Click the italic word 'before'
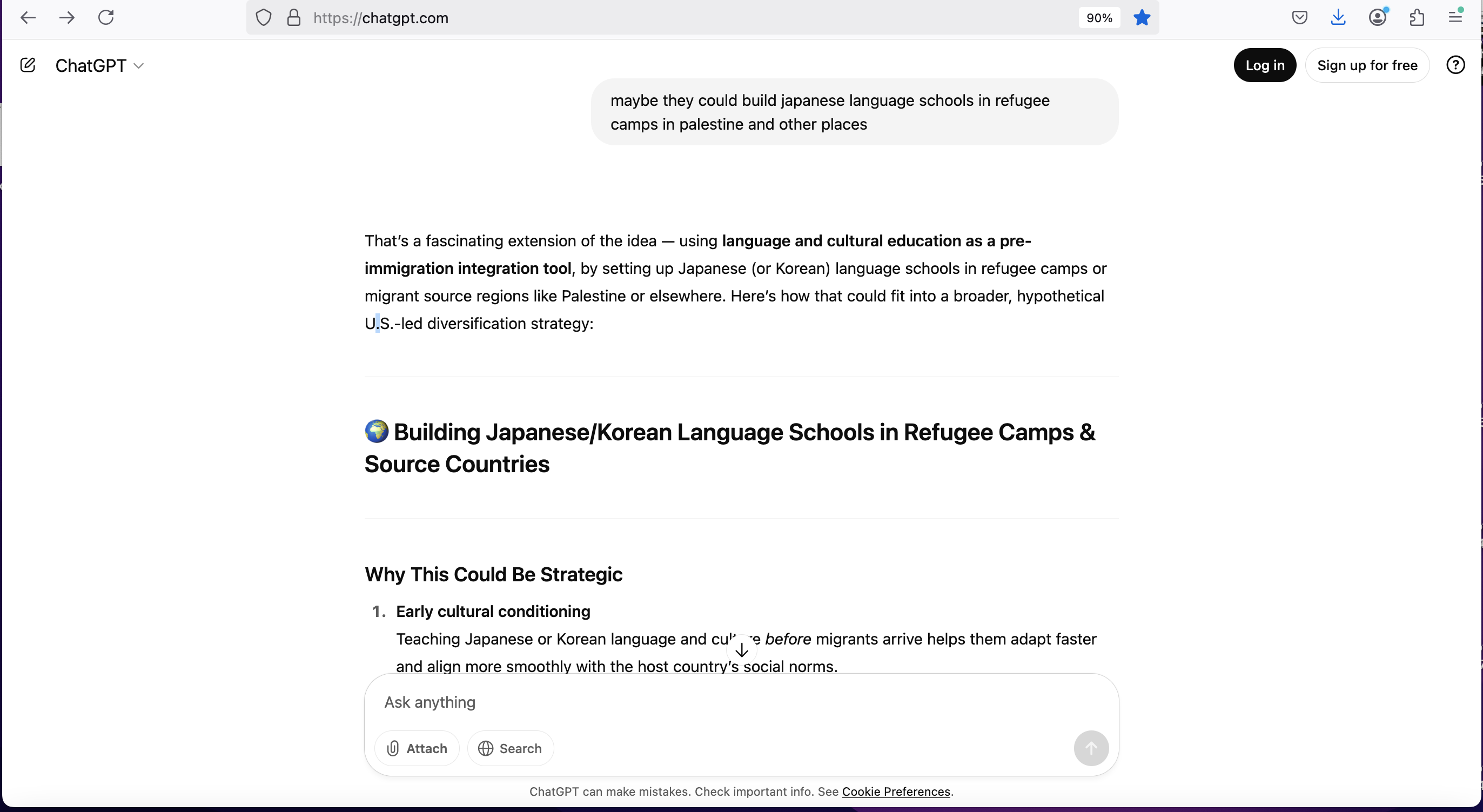The width and height of the screenshot is (1483, 812). point(788,639)
